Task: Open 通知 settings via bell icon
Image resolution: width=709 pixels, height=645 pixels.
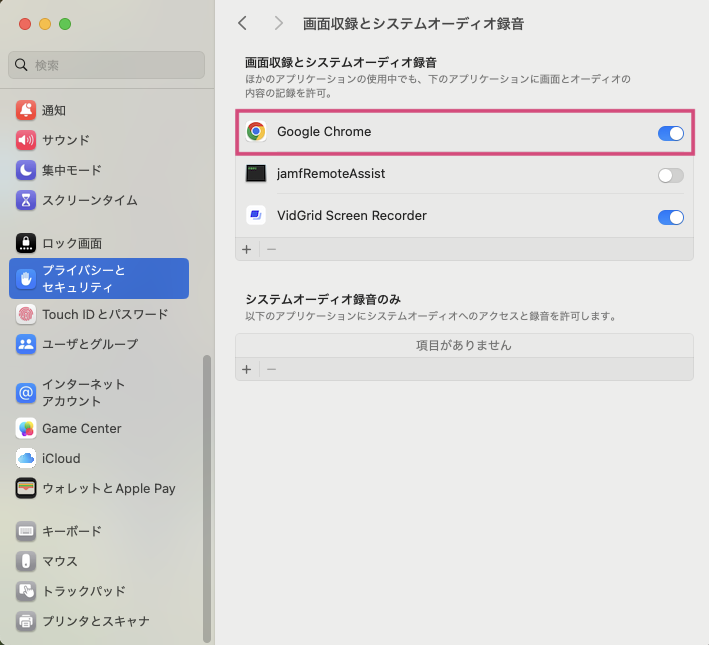Action: pos(26,110)
